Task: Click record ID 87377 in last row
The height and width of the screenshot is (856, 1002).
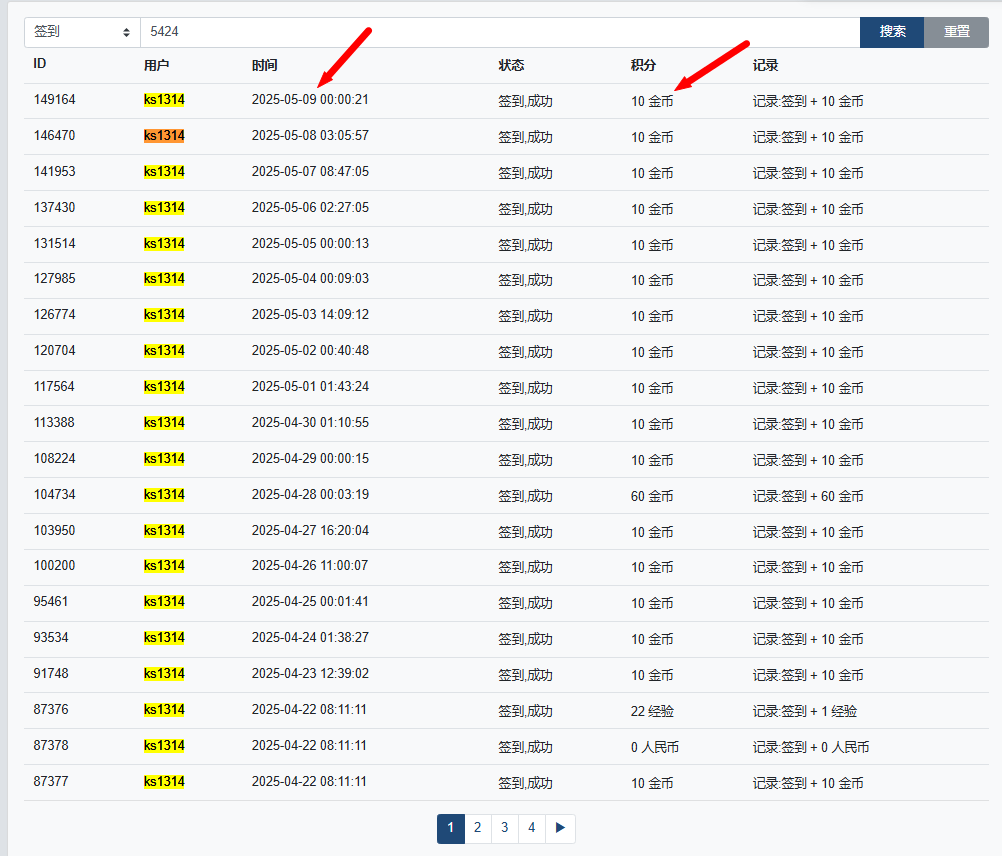Action: [53, 782]
